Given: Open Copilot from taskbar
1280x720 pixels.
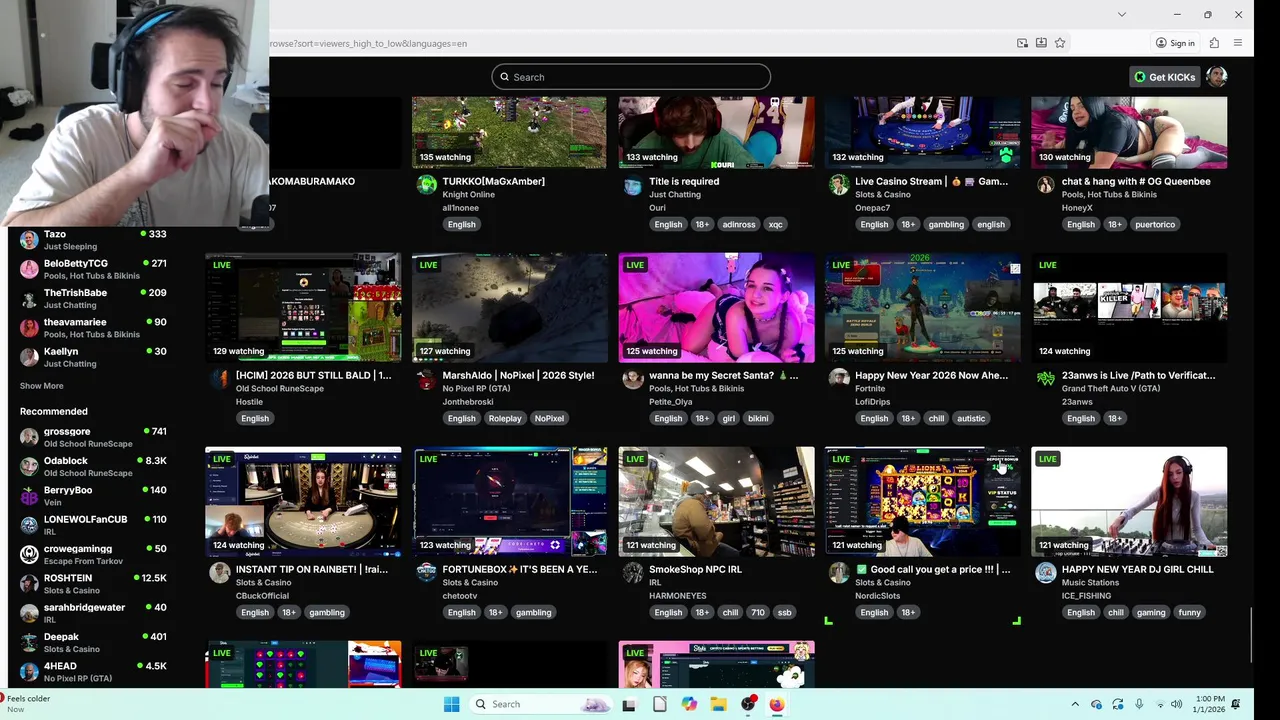Looking at the screenshot, I should tap(689, 704).
